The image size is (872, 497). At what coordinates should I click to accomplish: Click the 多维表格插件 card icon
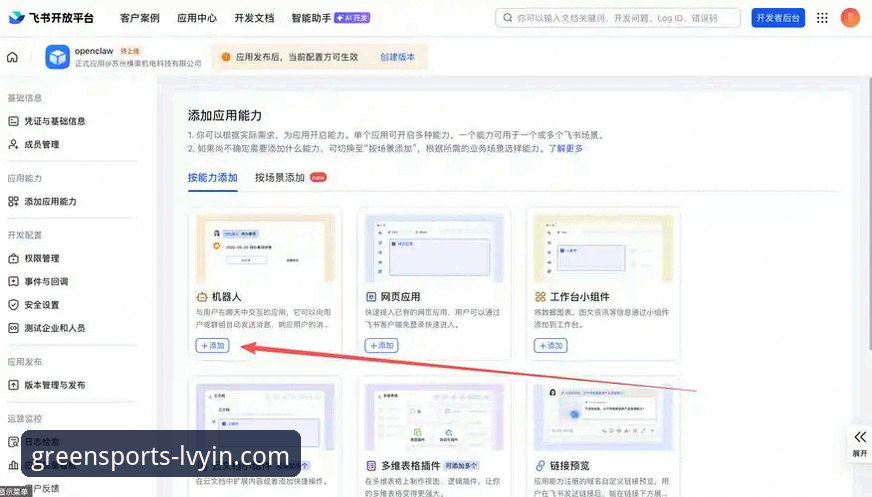click(371, 465)
